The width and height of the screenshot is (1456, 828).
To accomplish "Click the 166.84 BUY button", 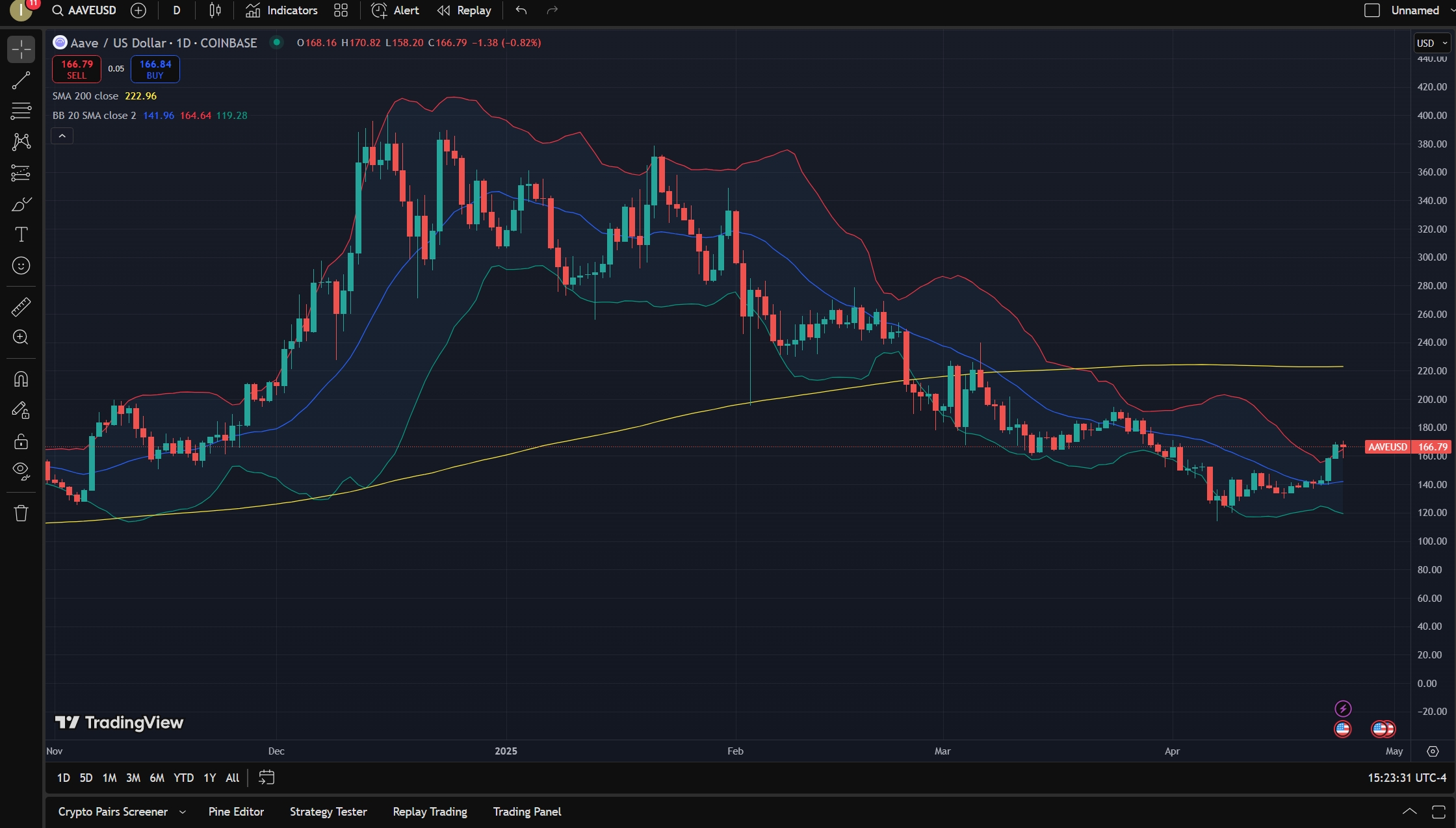I will click(x=155, y=69).
